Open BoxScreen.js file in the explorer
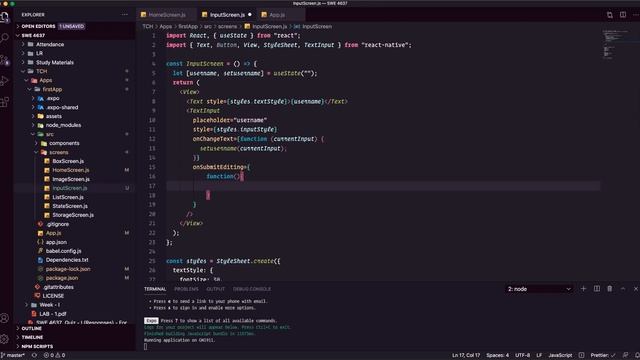This screenshot has height=360, width=640. pyautogui.click(x=68, y=161)
